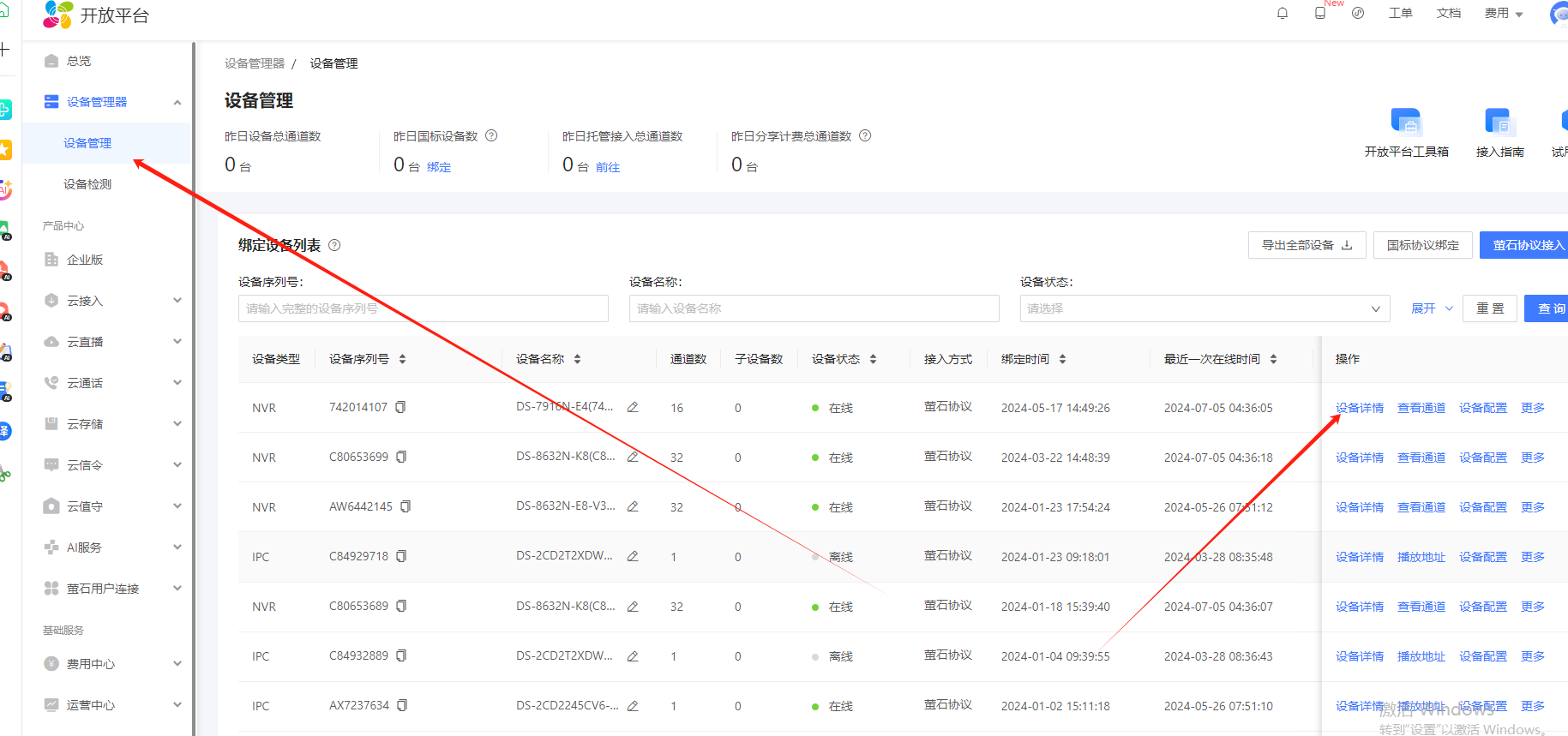Image resolution: width=1568 pixels, height=736 pixels.
Task: Open the notification bell icon
Action: [1283, 13]
